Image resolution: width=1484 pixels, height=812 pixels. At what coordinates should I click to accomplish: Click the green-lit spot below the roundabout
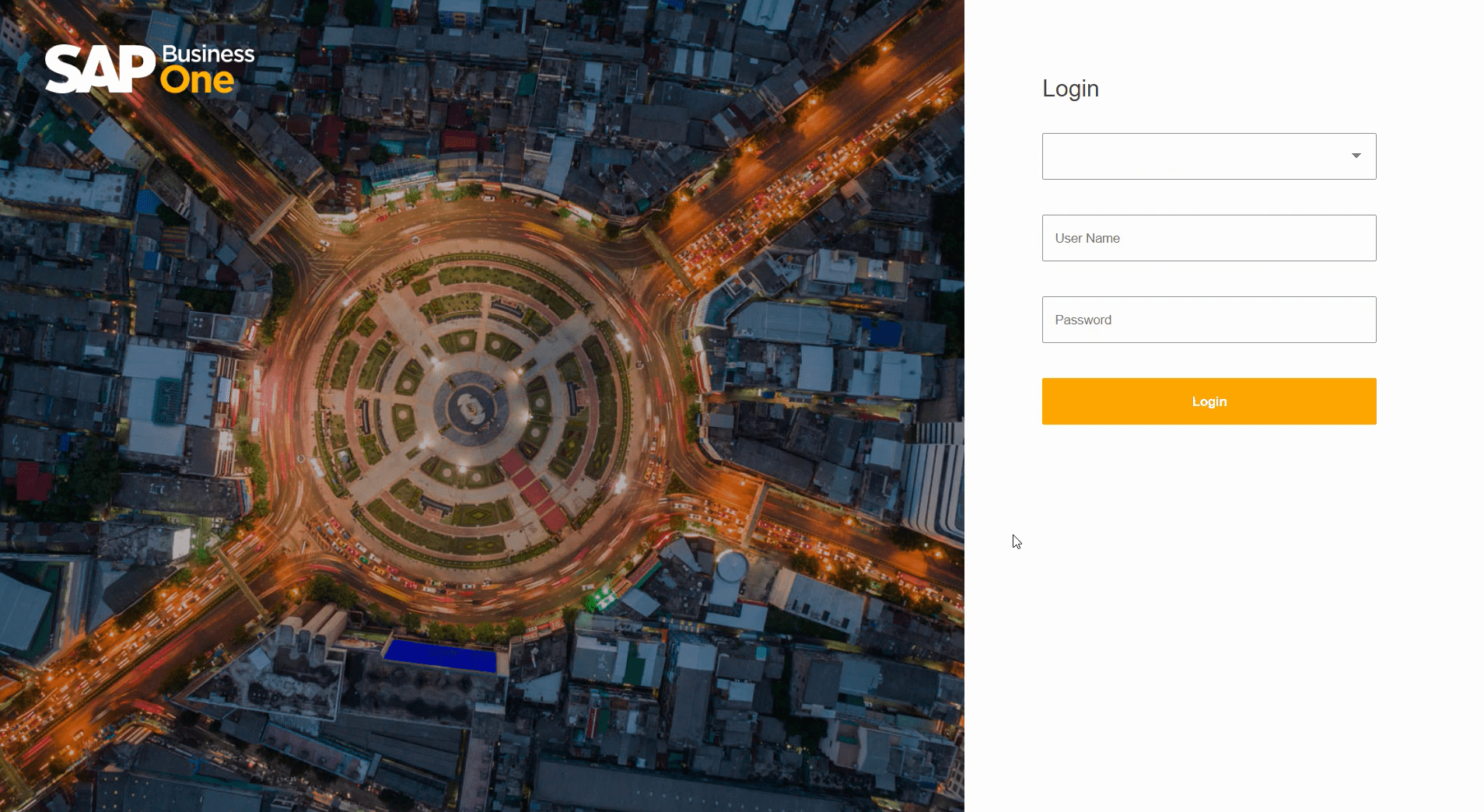[x=599, y=599]
